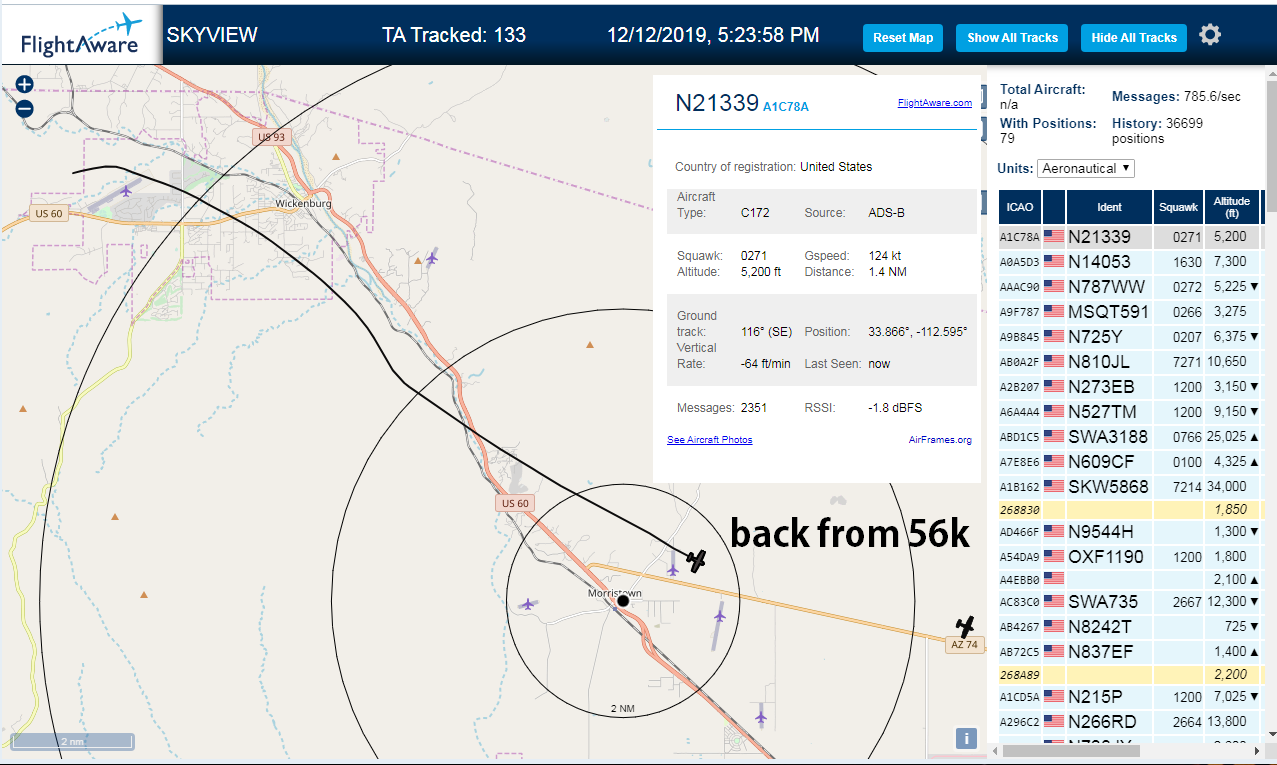1277x765 pixels.
Task: Select row with ICAO 268A89
Action: tap(1130, 675)
